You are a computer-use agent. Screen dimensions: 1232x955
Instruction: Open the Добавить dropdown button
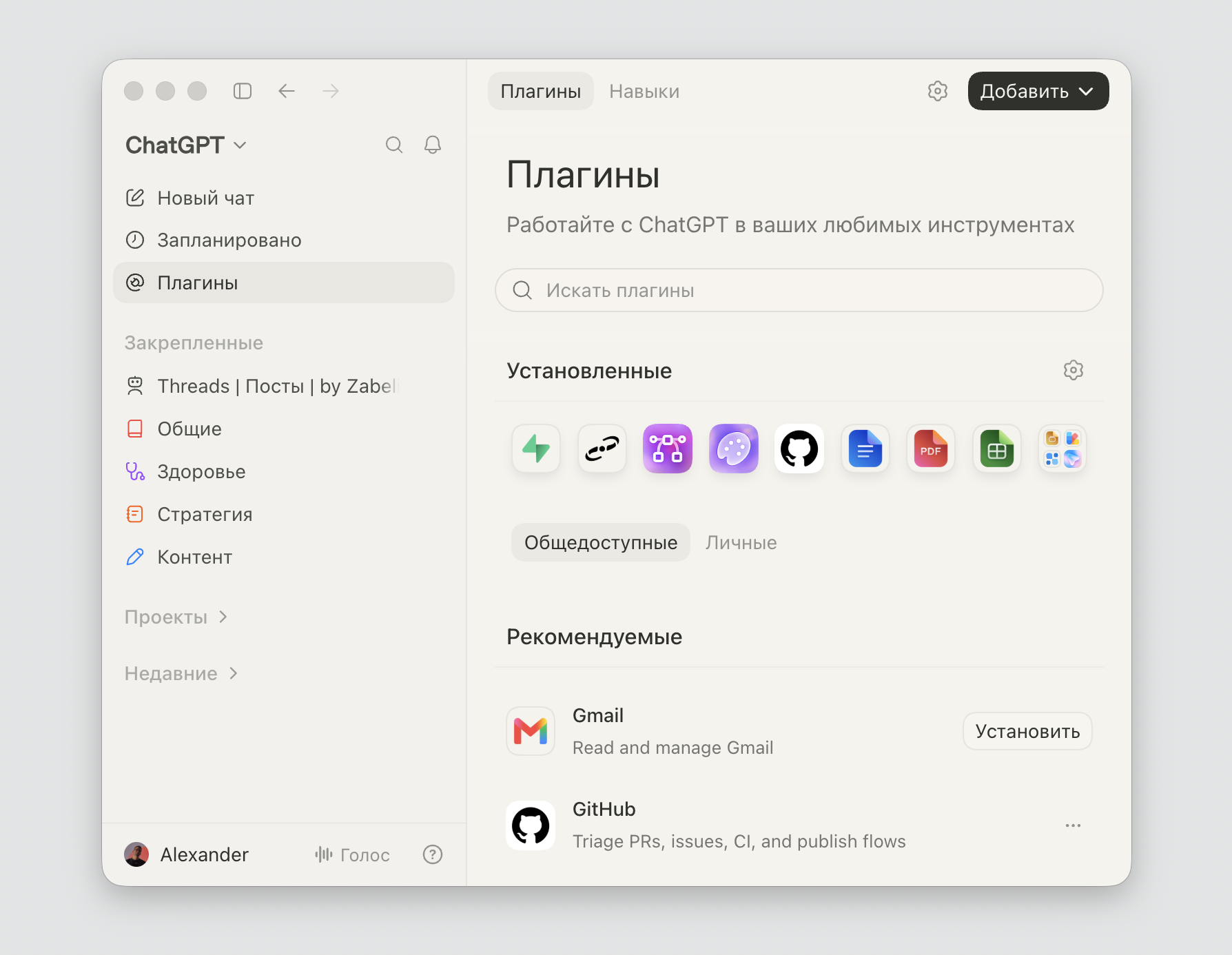click(x=1038, y=91)
